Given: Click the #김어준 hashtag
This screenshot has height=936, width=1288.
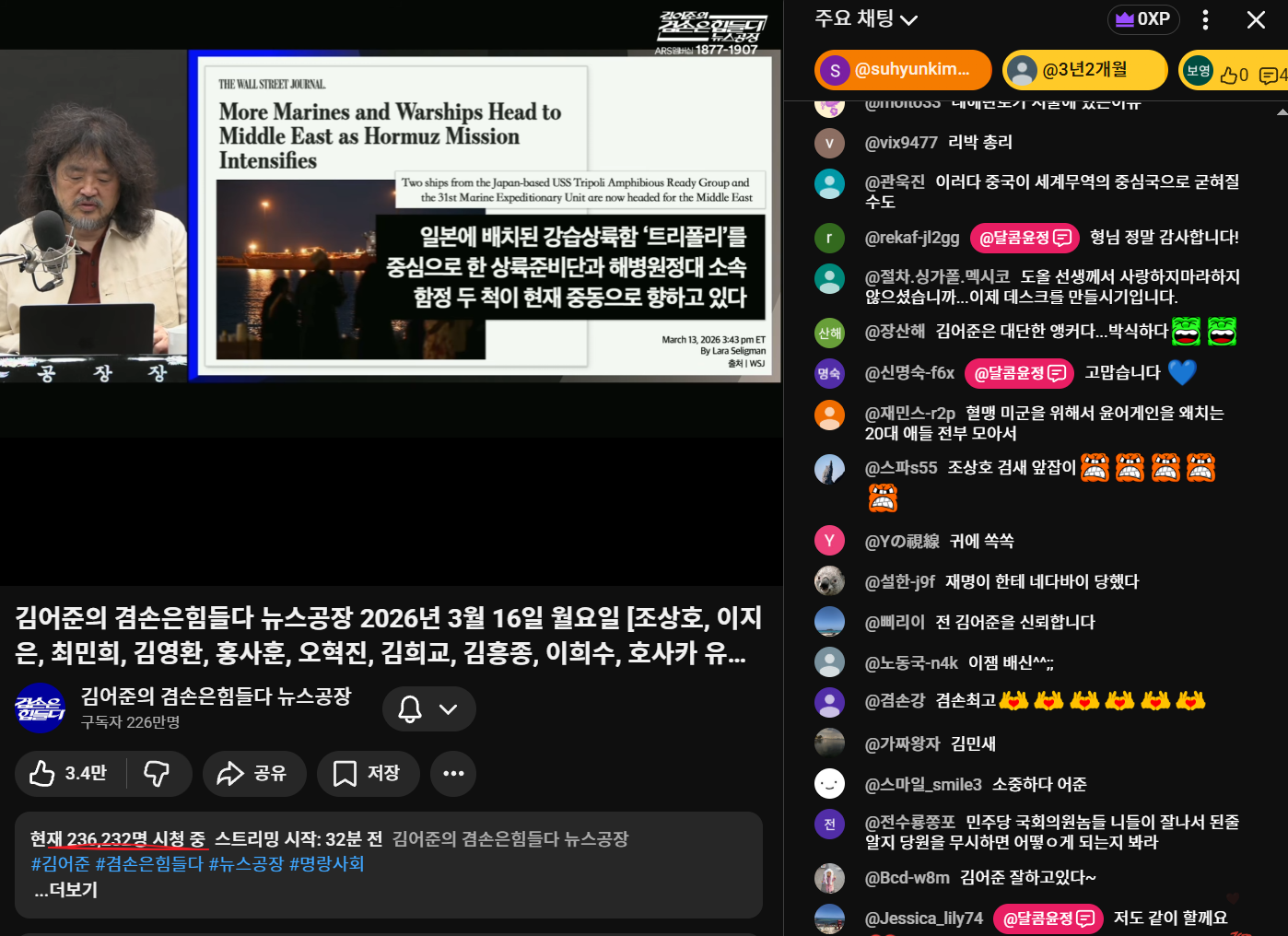Looking at the screenshot, I should 61,864.
